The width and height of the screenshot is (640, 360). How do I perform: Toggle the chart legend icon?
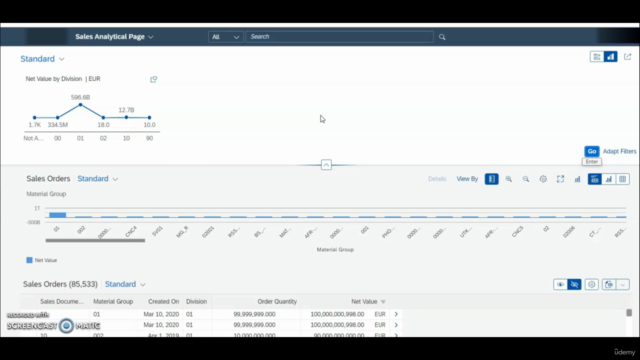point(491,179)
